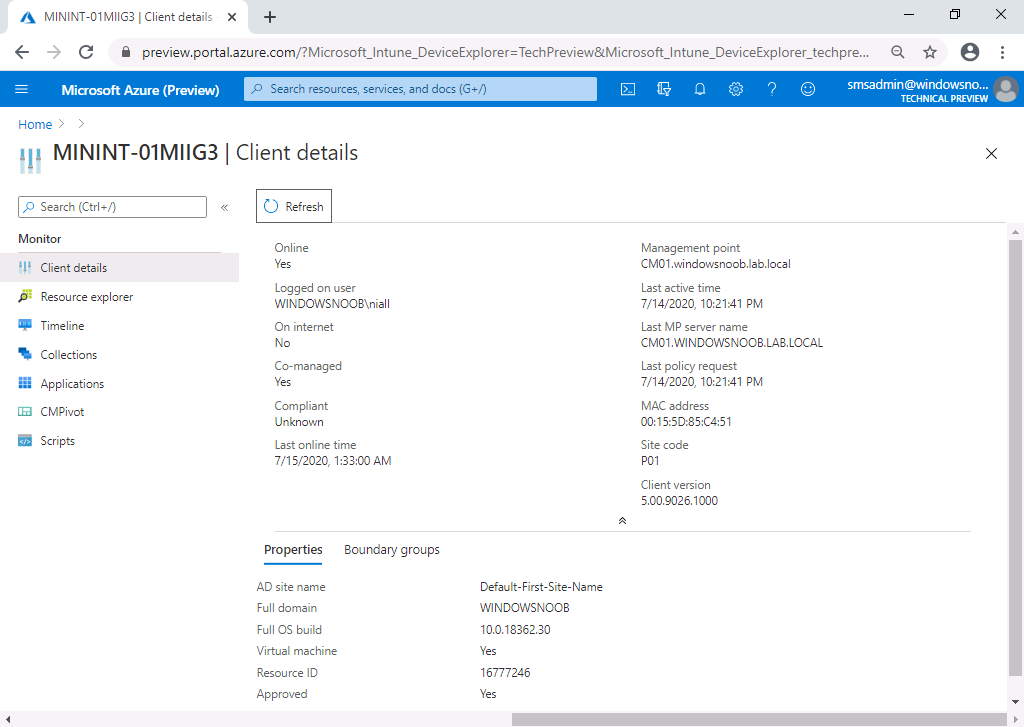Click the CMPivot sidebar icon
Screen dimensions: 1024x727
(25, 412)
